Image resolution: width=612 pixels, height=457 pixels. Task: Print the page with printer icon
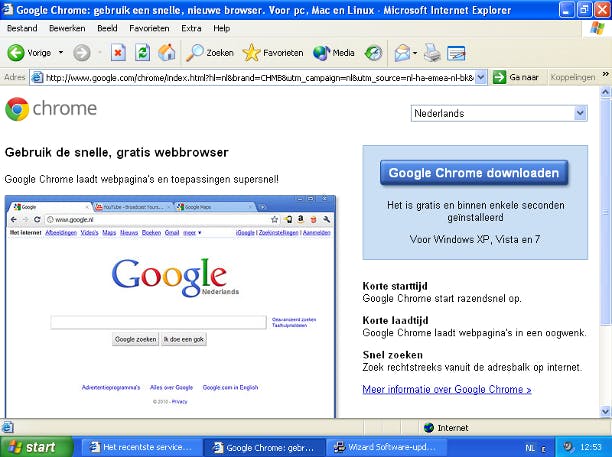432,53
